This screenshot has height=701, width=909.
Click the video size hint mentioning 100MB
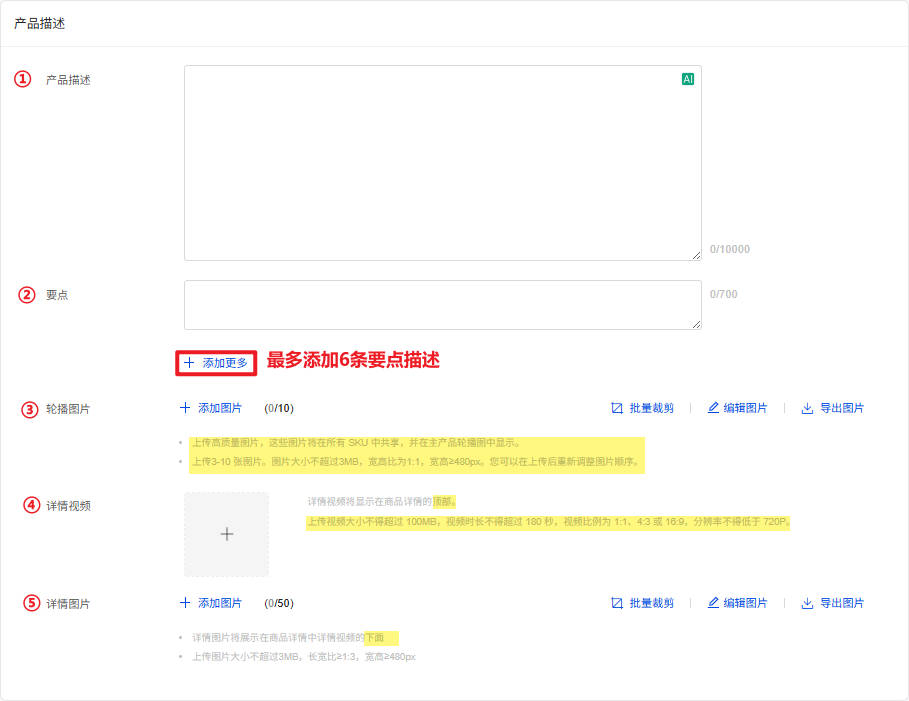pos(549,522)
